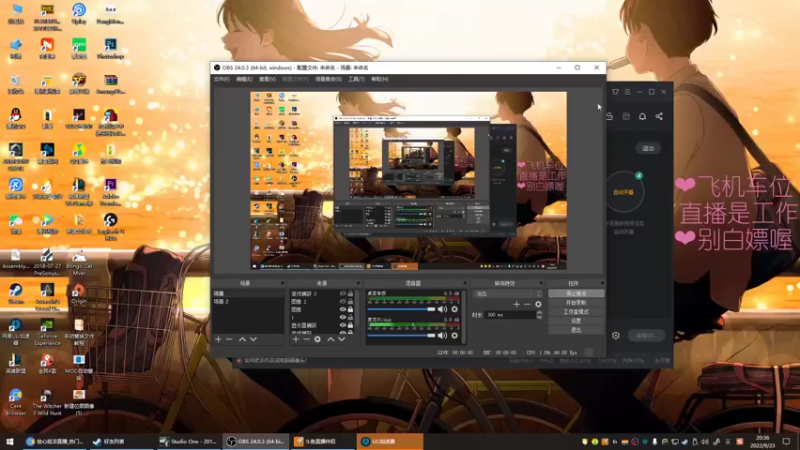800x450 pixels.
Task: Open mic/aux audio settings gear
Action: pyautogui.click(x=455, y=335)
